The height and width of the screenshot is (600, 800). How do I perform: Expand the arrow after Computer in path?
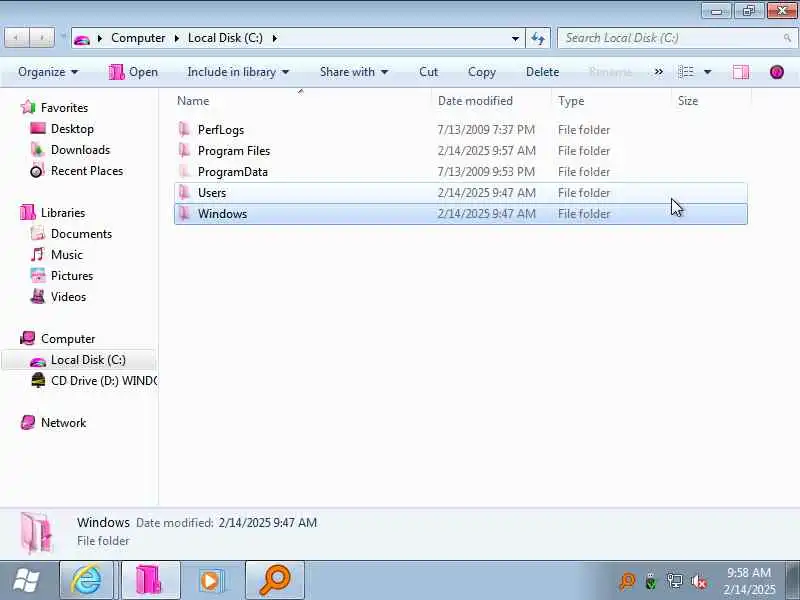coord(177,38)
